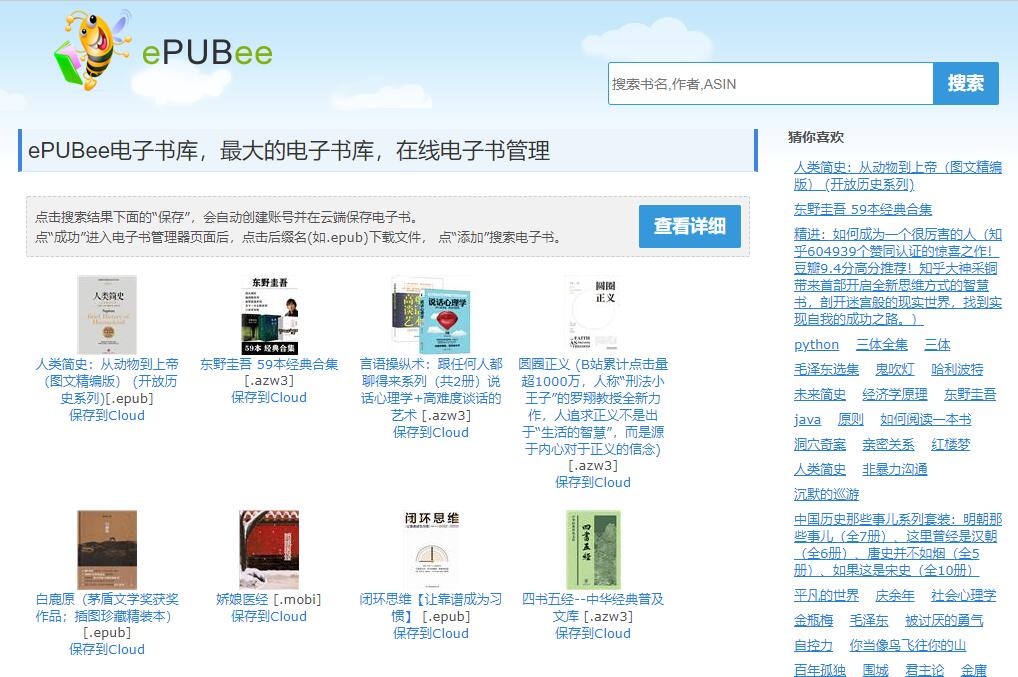
Task: Select the java tag link
Action: coord(807,419)
